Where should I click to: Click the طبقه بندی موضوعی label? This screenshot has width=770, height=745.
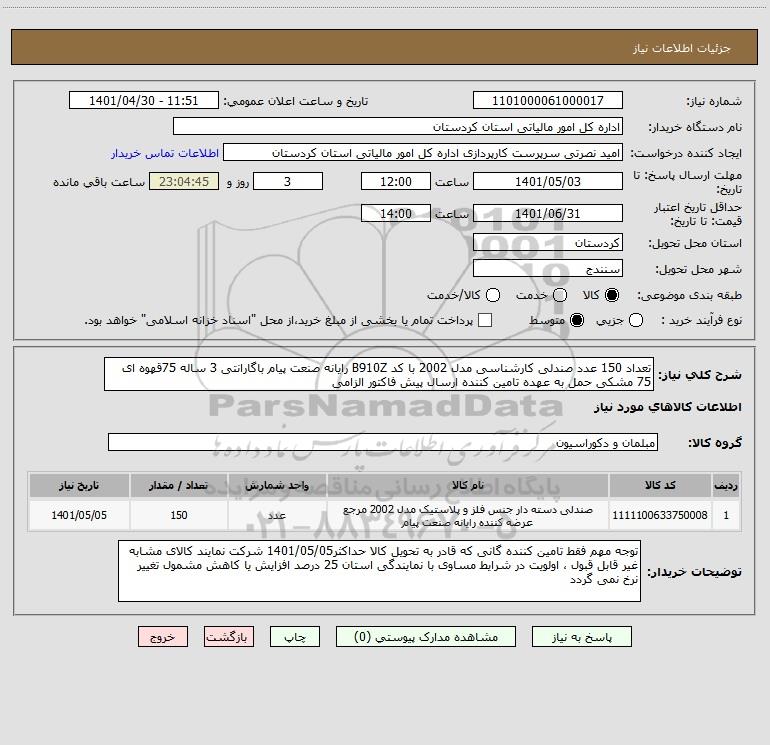point(689,296)
